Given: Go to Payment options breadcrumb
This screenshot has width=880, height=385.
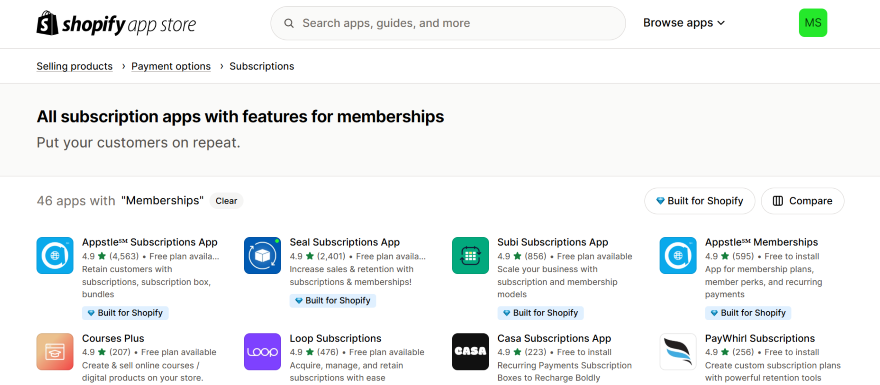Looking at the screenshot, I should [171, 66].
